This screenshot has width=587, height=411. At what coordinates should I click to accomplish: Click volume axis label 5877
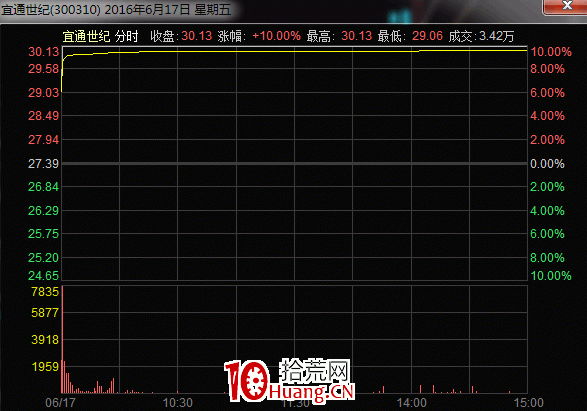pyautogui.click(x=45, y=313)
